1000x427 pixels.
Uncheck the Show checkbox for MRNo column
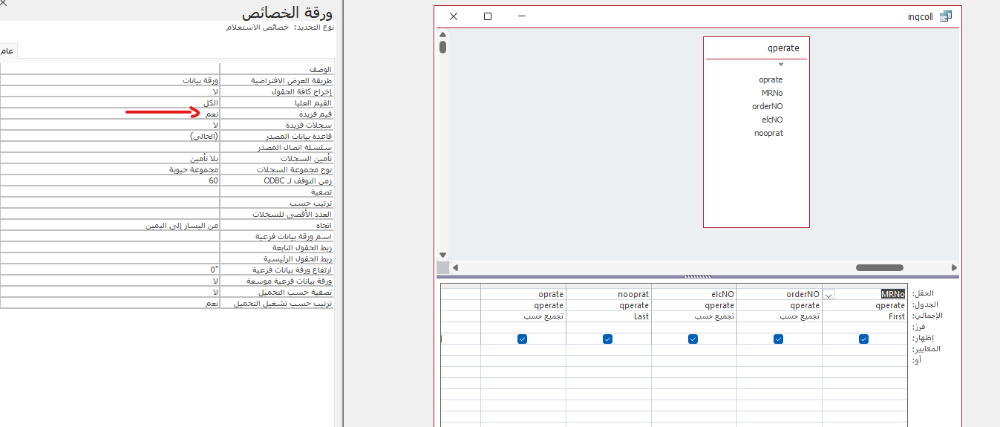(863, 339)
